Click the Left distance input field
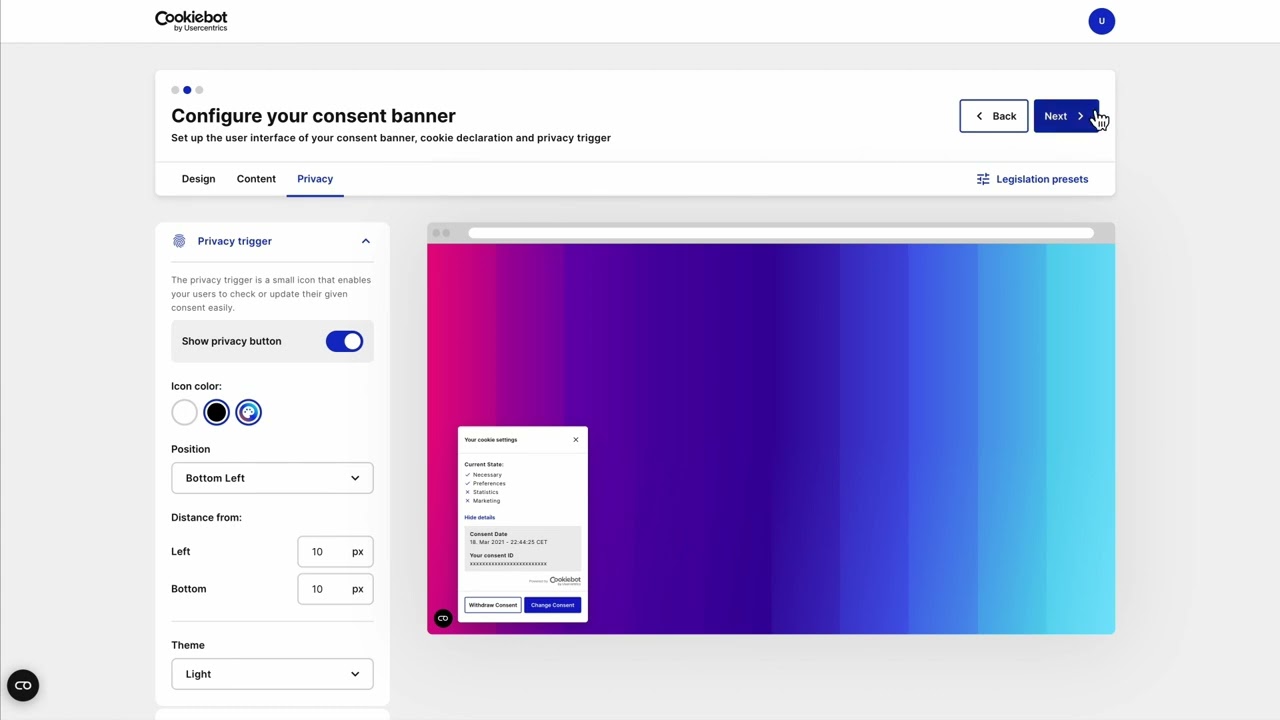This screenshot has width=1280, height=720. [322, 552]
